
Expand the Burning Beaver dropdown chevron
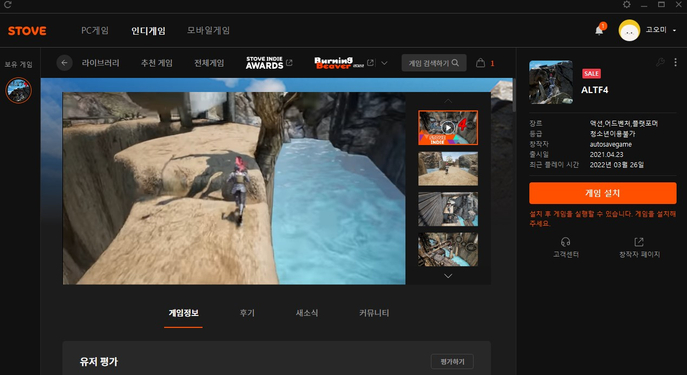point(384,63)
